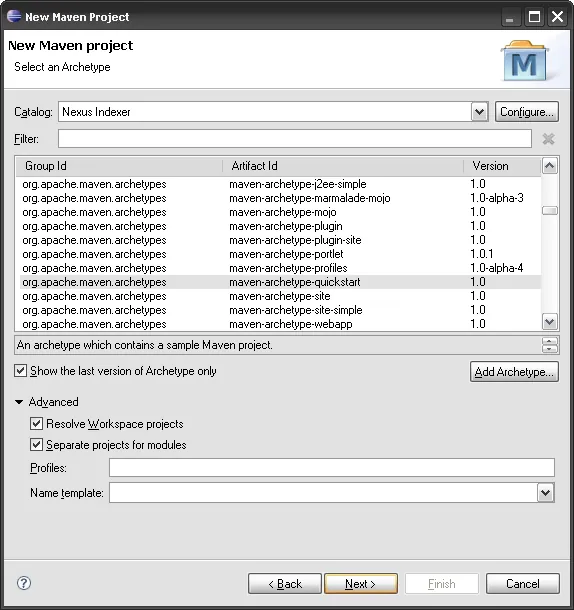Proceed with the Next > button
Image resolution: width=574 pixels, height=610 pixels.
[361, 584]
